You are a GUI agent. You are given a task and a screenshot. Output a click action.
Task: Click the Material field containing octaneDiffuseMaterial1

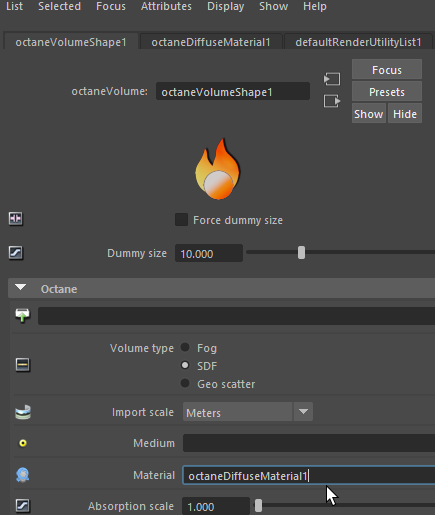pos(309,475)
